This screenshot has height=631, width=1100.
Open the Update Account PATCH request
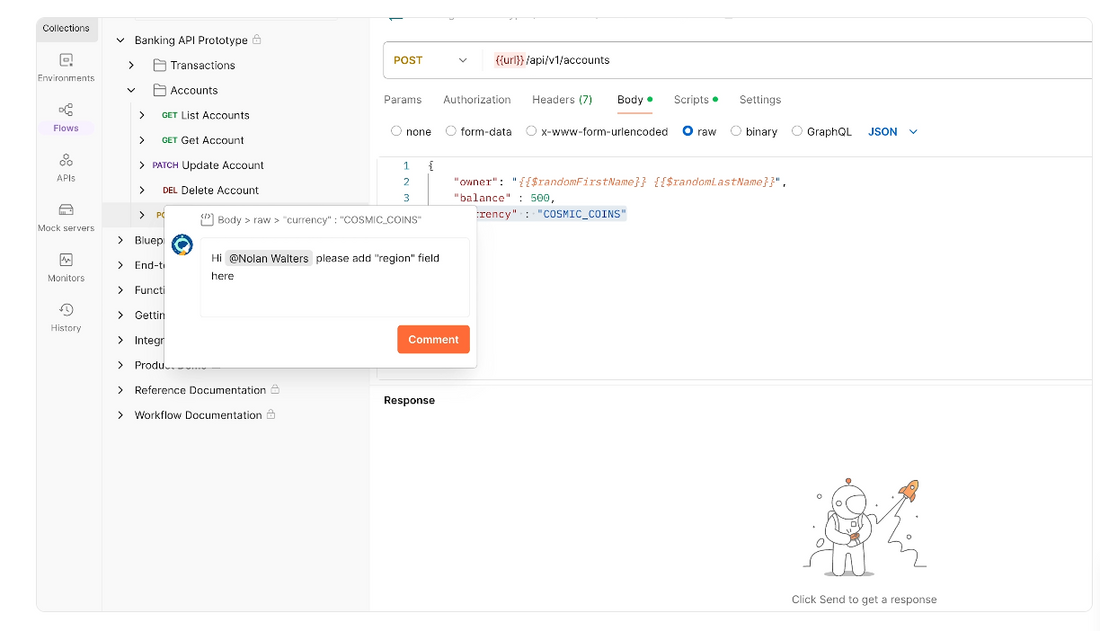click(222, 165)
